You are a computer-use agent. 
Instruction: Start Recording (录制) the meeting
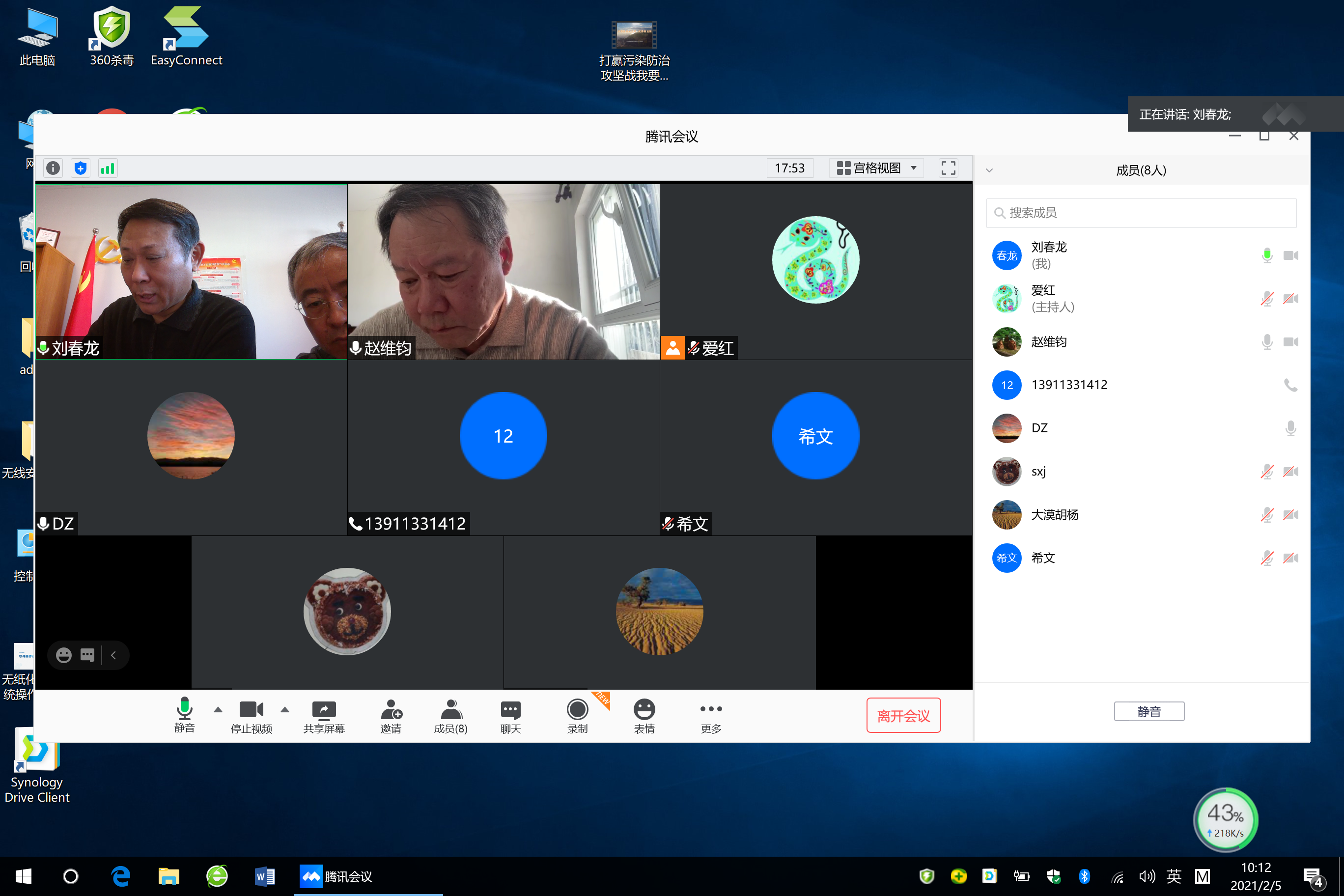tap(577, 716)
